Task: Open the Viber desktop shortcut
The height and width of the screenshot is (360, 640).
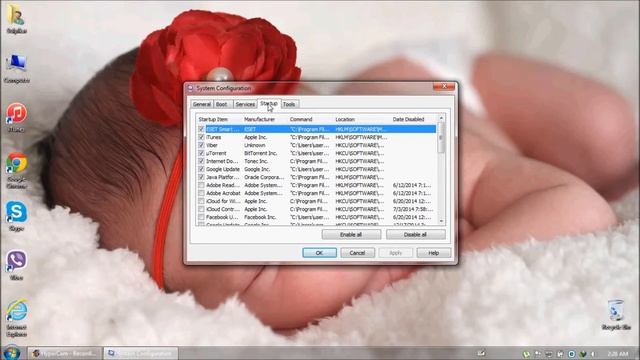Action: [16, 265]
